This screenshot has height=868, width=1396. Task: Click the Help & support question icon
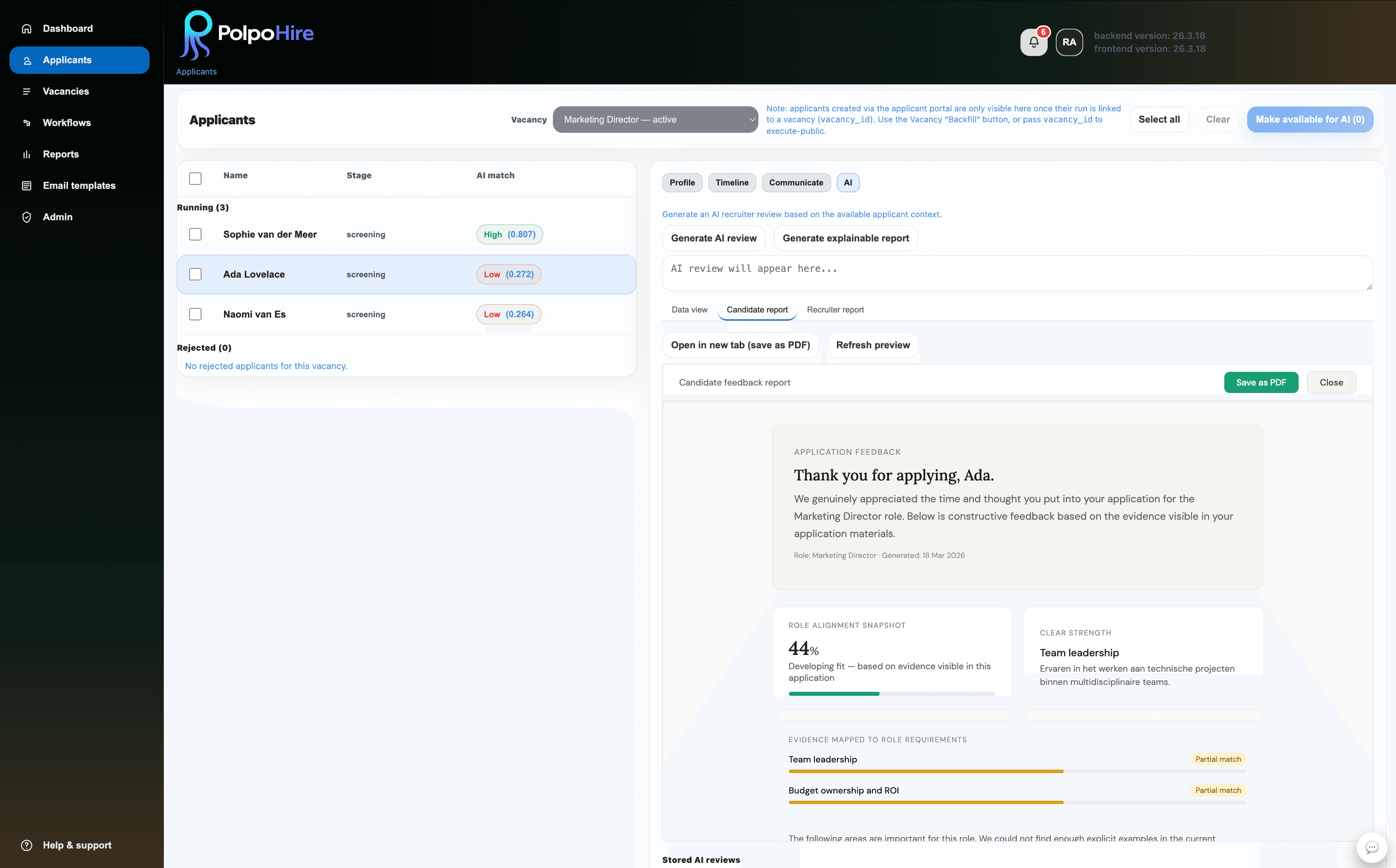click(x=27, y=845)
